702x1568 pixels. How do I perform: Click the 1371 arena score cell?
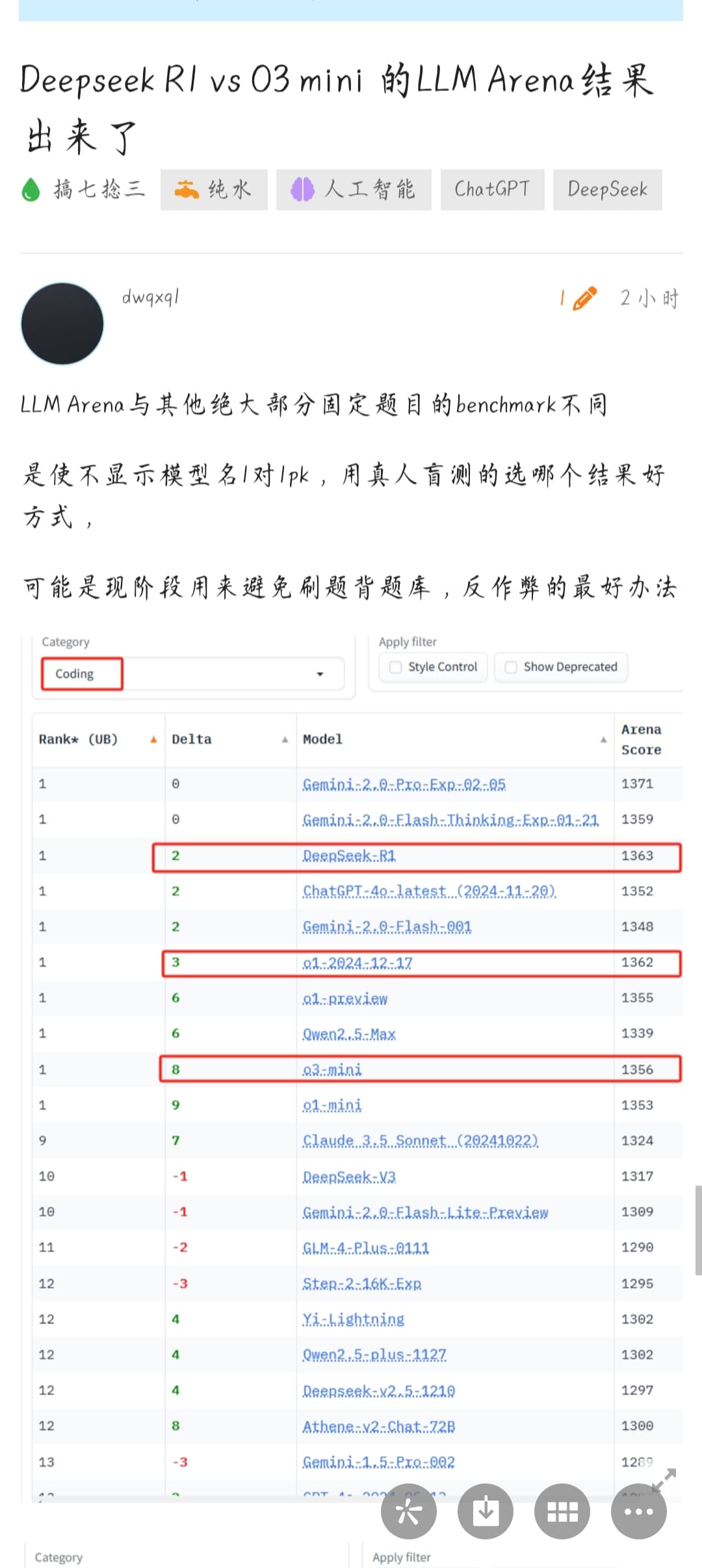[637, 784]
